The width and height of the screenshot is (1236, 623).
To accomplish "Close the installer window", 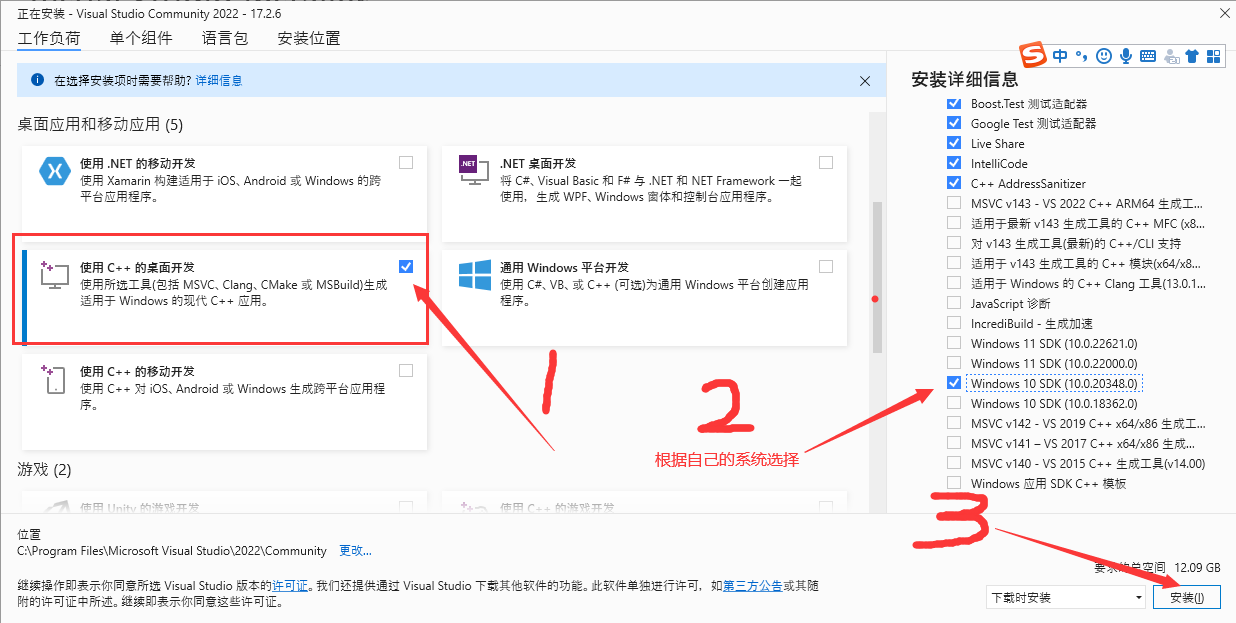I will point(1224,12).
